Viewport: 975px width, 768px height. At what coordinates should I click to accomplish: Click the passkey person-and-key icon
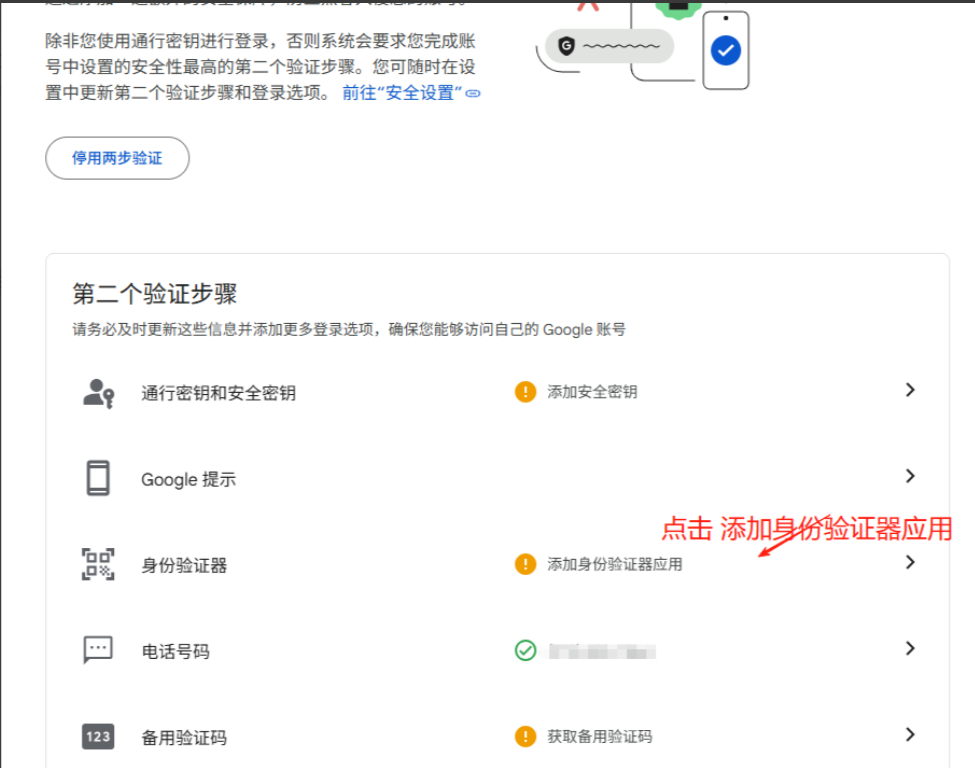(x=98, y=393)
